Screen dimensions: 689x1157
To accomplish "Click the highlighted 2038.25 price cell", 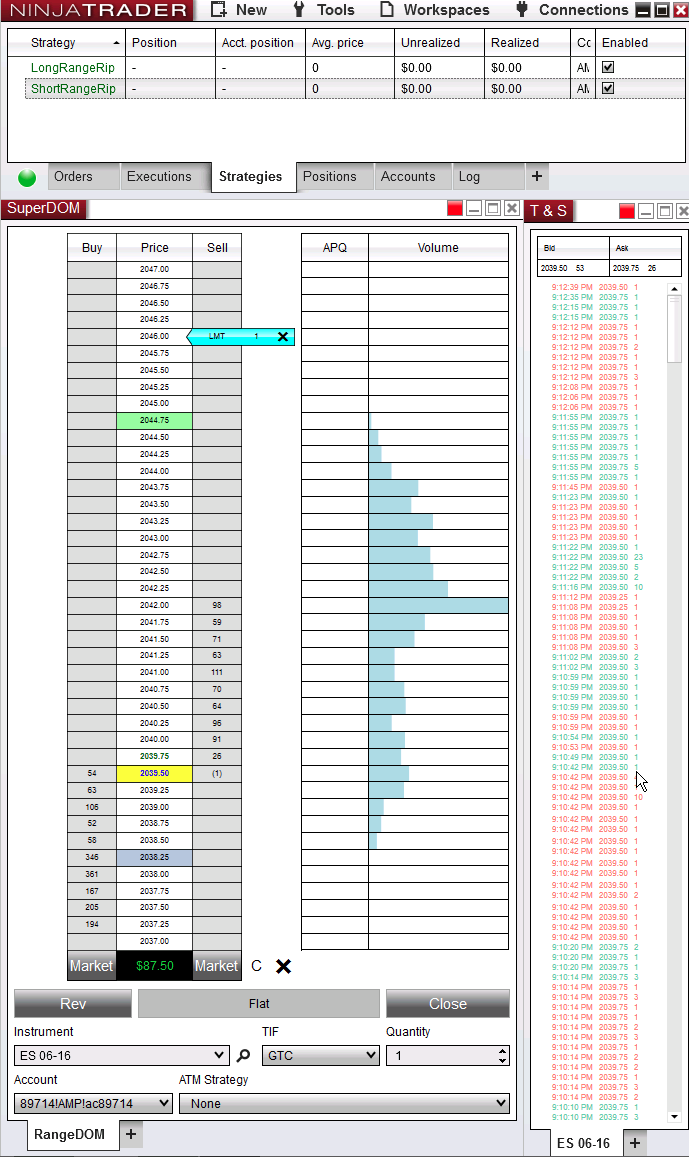I will [154, 857].
